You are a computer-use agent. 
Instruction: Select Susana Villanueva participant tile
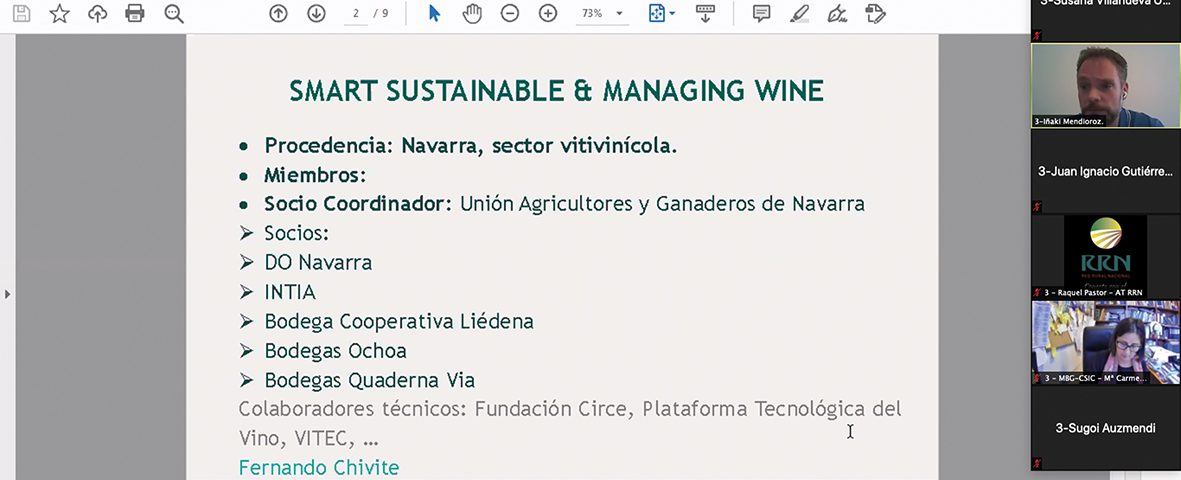point(1106,20)
